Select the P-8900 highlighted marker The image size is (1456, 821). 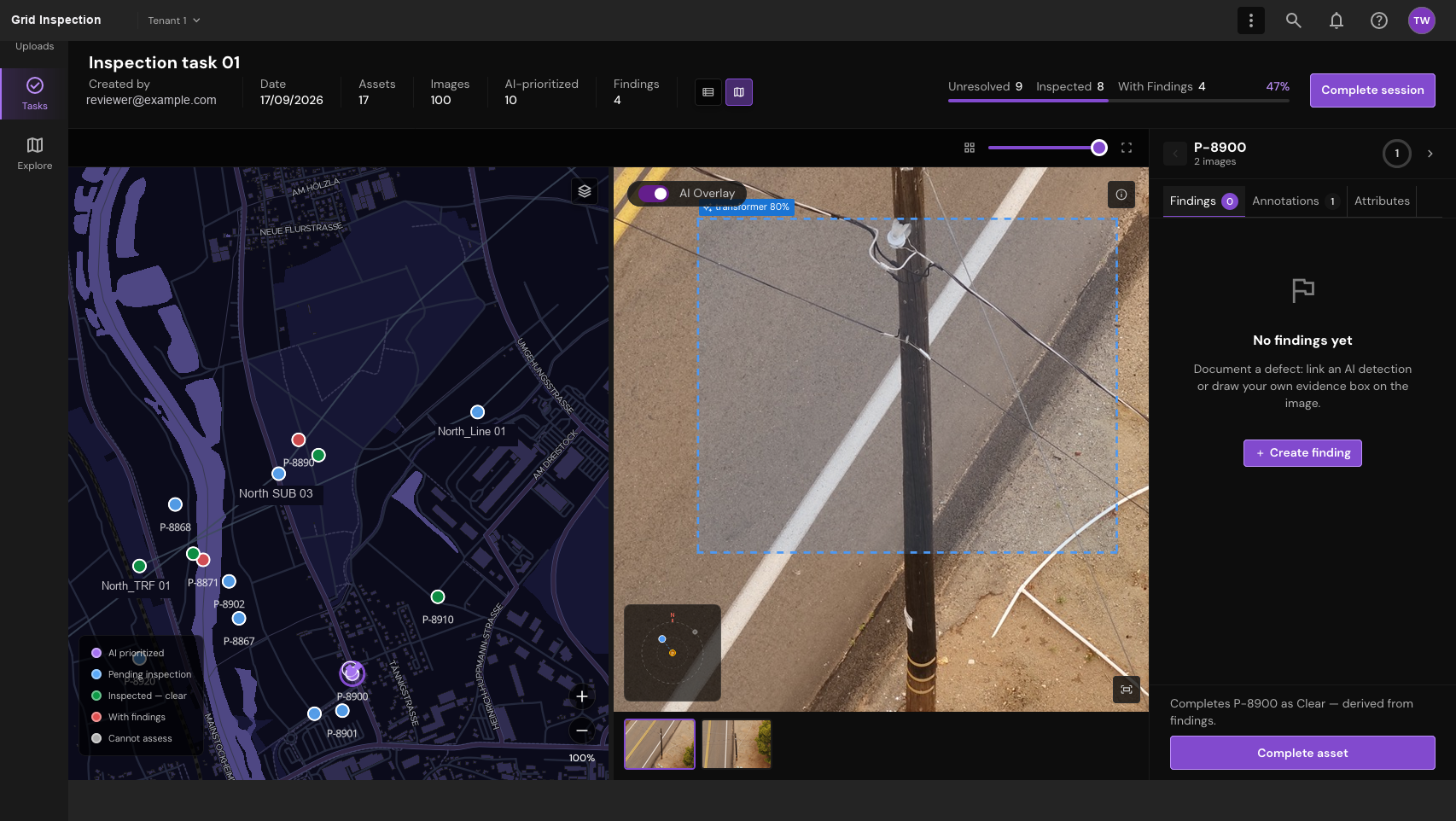coord(352,673)
